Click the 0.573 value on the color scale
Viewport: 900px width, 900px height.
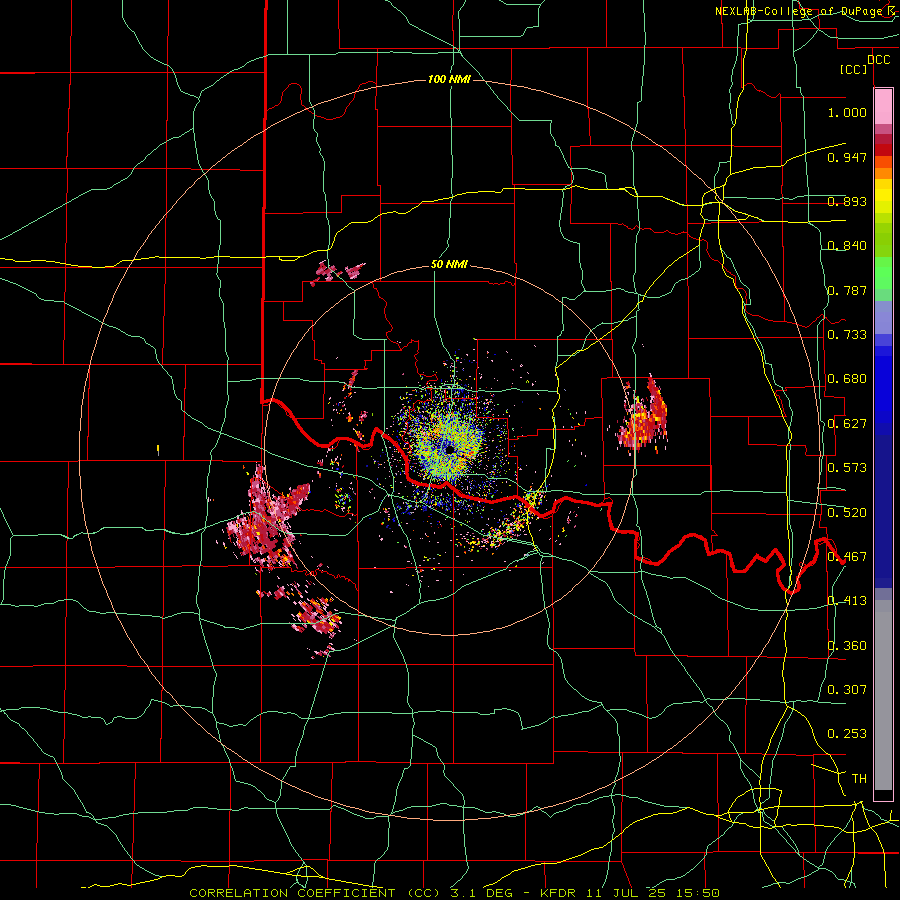click(x=847, y=468)
